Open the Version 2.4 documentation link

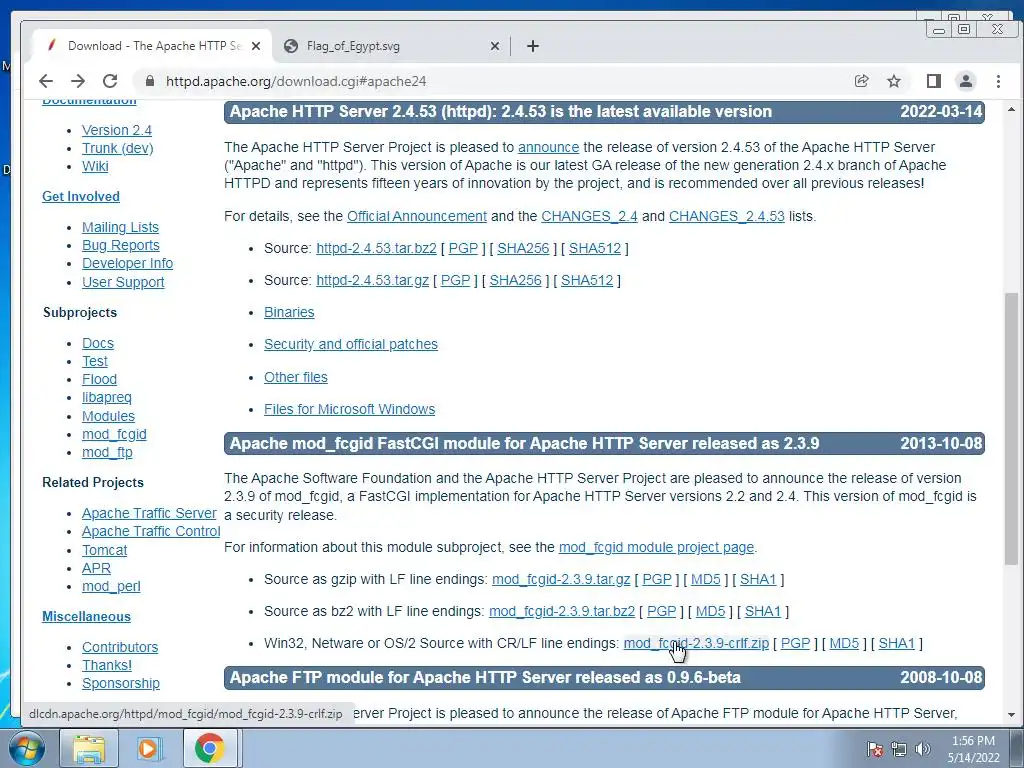116,130
